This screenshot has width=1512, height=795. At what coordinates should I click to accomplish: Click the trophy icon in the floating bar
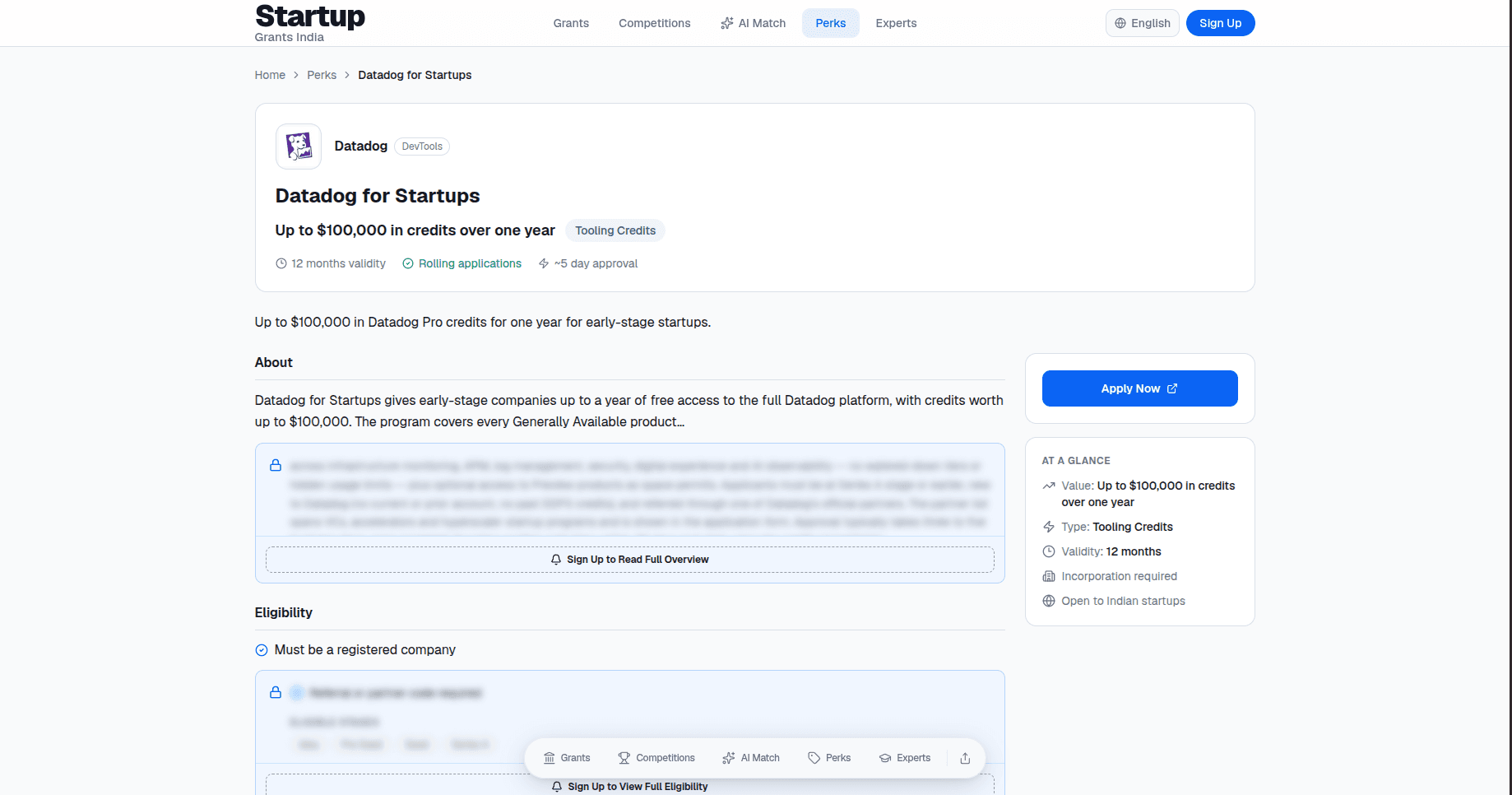624,758
